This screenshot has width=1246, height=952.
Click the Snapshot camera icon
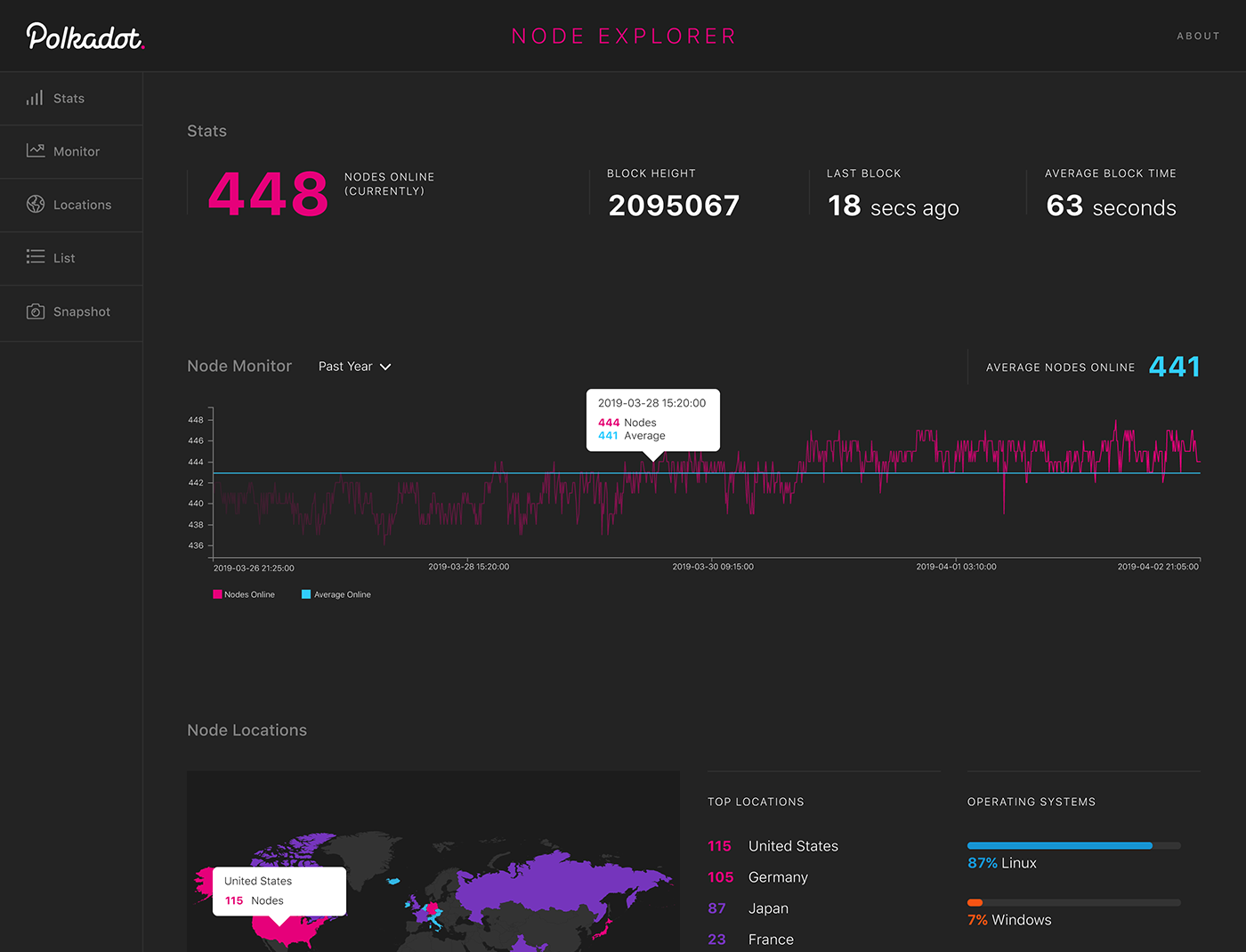[36, 311]
